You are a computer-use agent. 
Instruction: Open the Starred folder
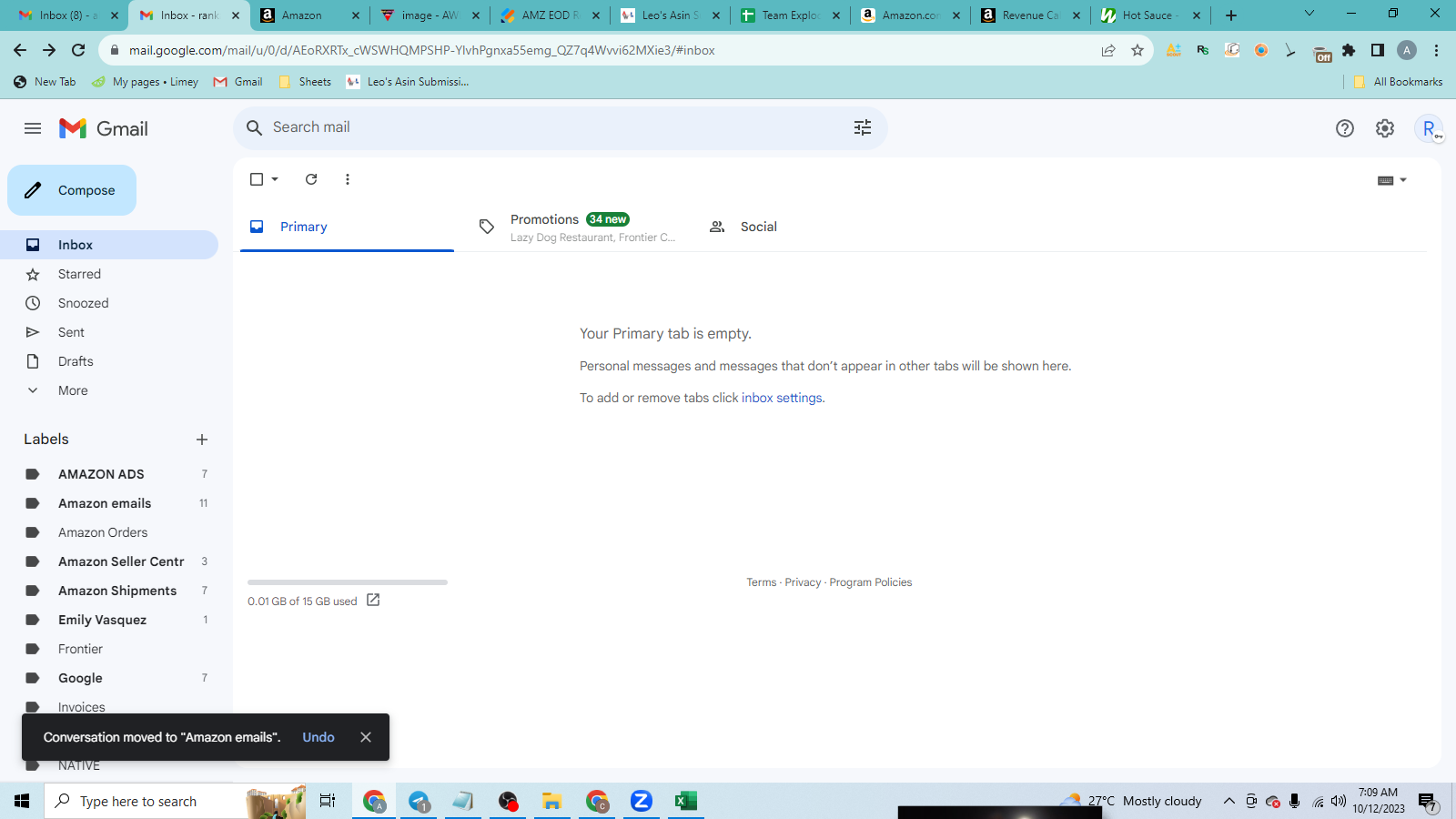[109, 274]
